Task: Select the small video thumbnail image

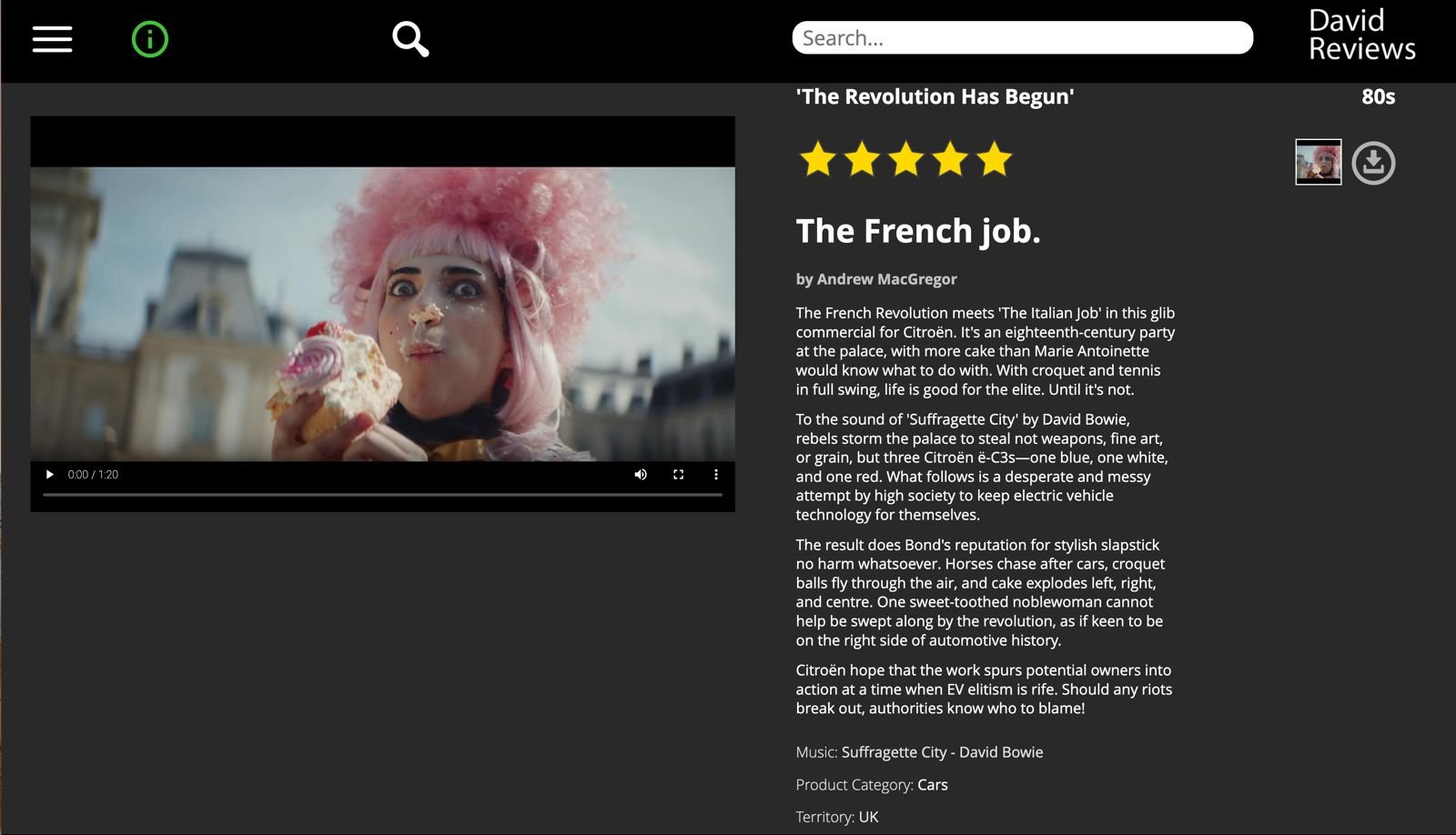Action: point(1319,162)
